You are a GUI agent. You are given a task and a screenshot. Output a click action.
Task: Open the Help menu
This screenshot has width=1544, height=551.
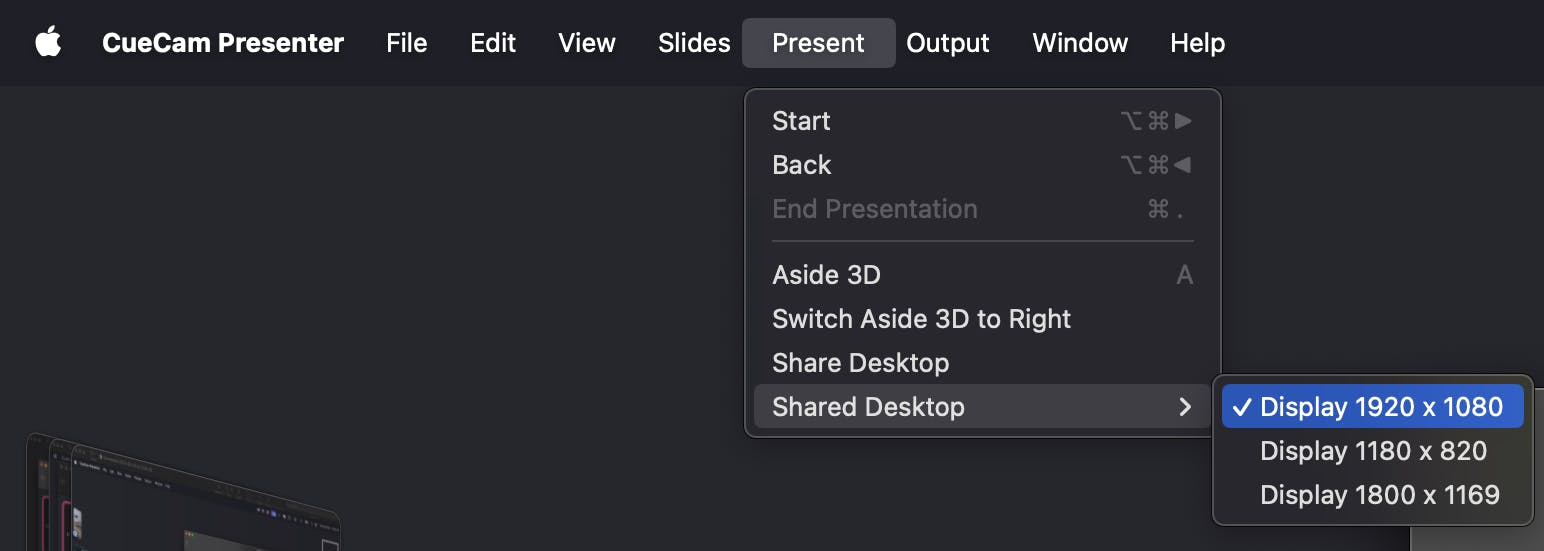click(1197, 43)
